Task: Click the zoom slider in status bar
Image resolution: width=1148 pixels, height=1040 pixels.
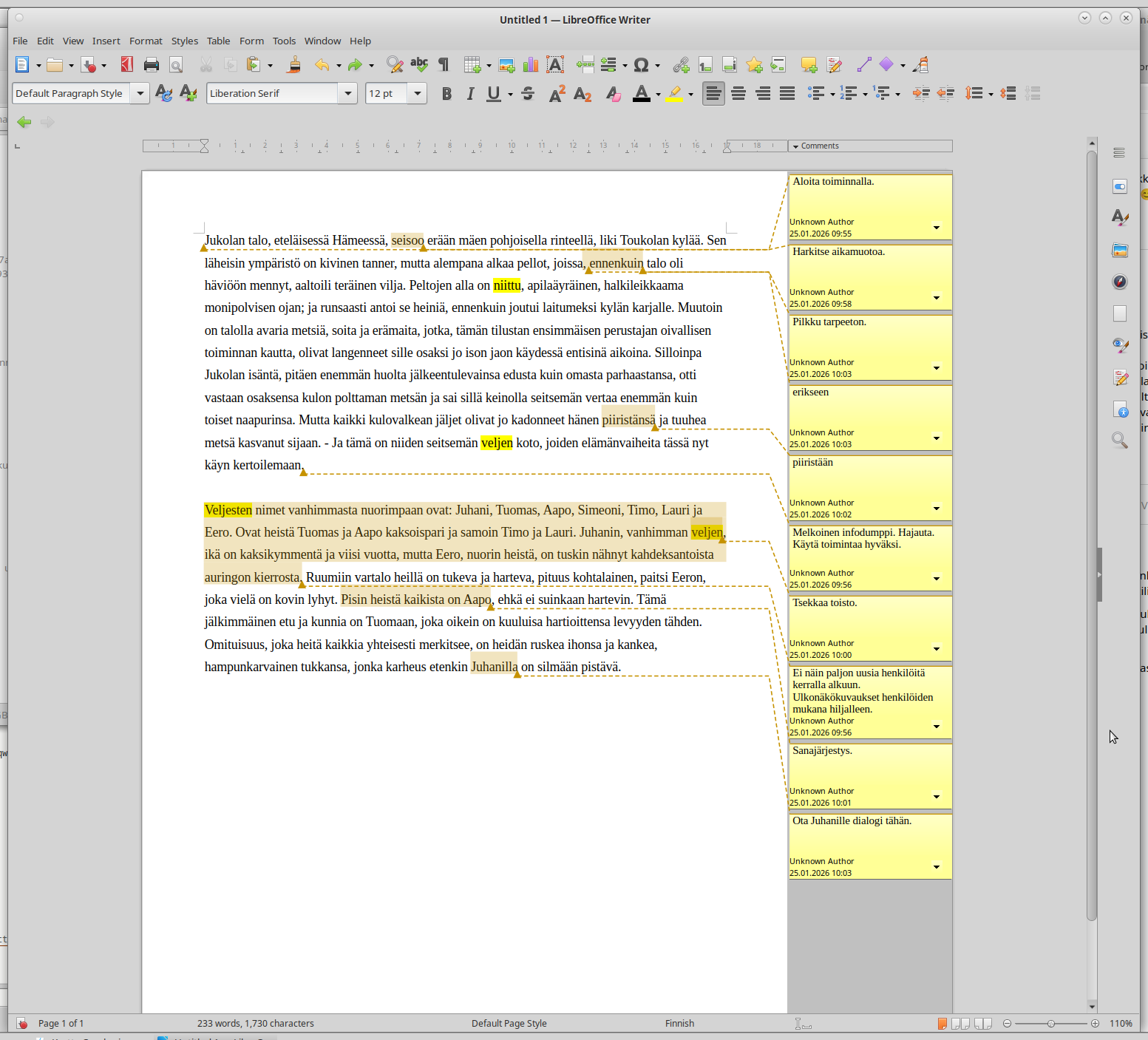Action: pos(1050,1024)
